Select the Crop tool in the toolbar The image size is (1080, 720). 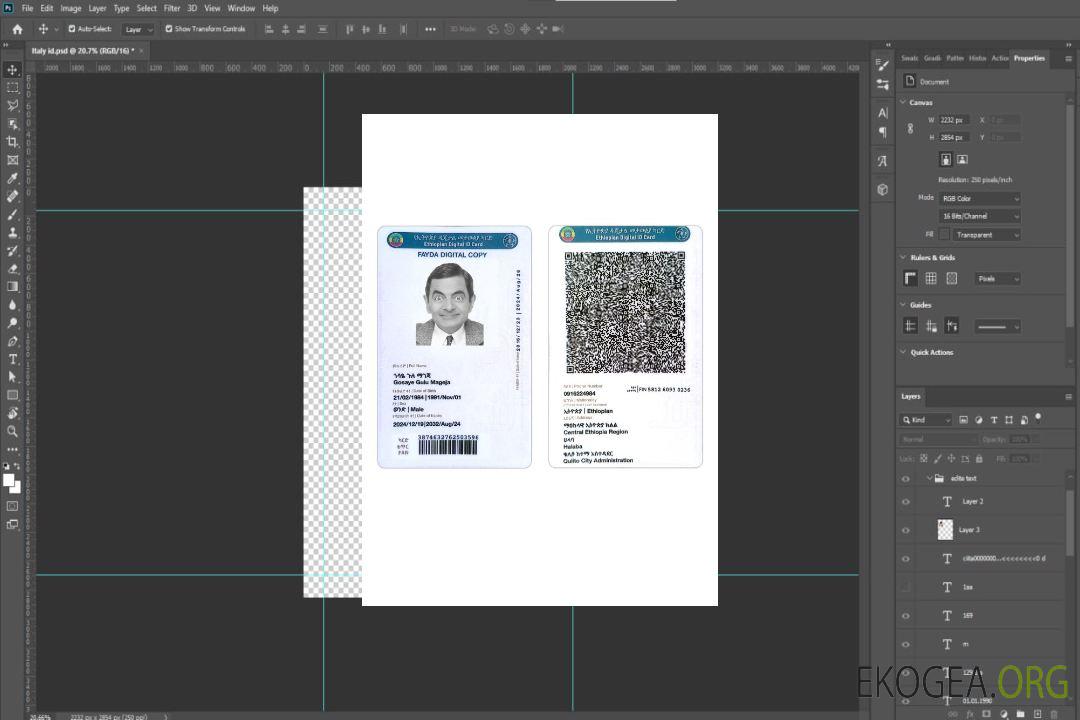[x=13, y=141]
